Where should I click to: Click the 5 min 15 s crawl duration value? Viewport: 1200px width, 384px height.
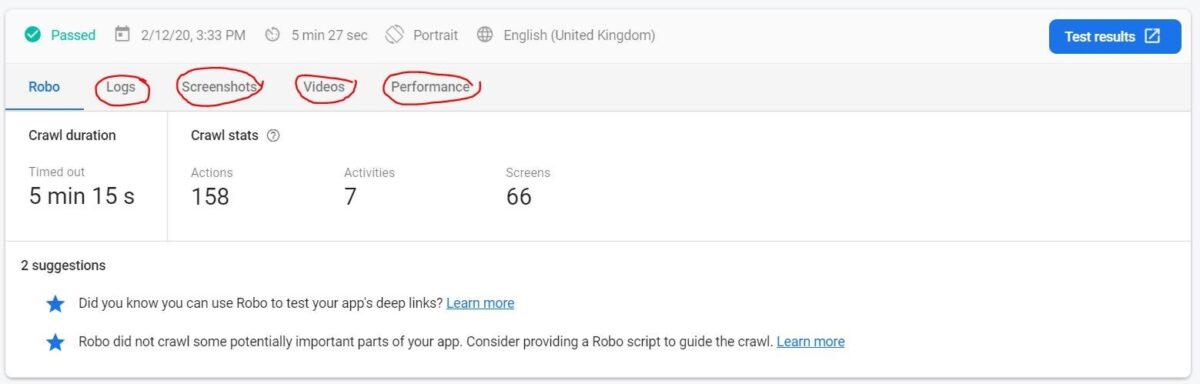coord(81,196)
